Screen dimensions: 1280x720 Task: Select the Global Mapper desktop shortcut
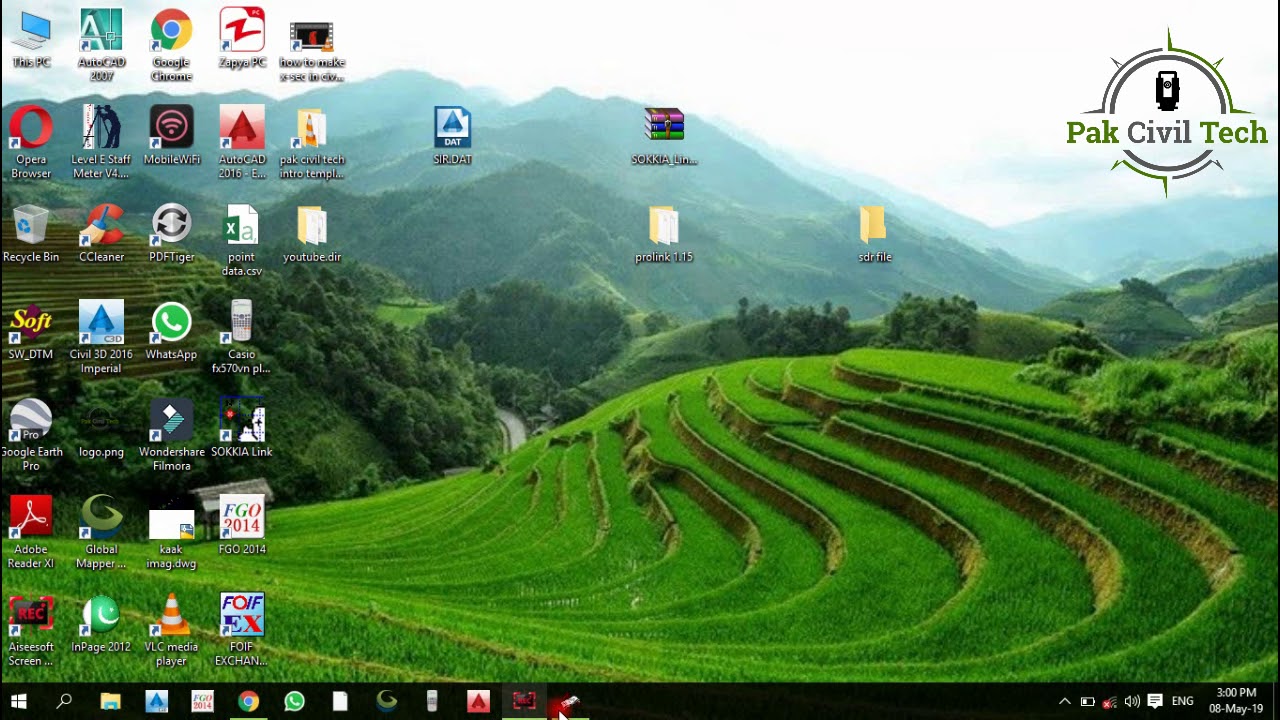[x=101, y=533]
